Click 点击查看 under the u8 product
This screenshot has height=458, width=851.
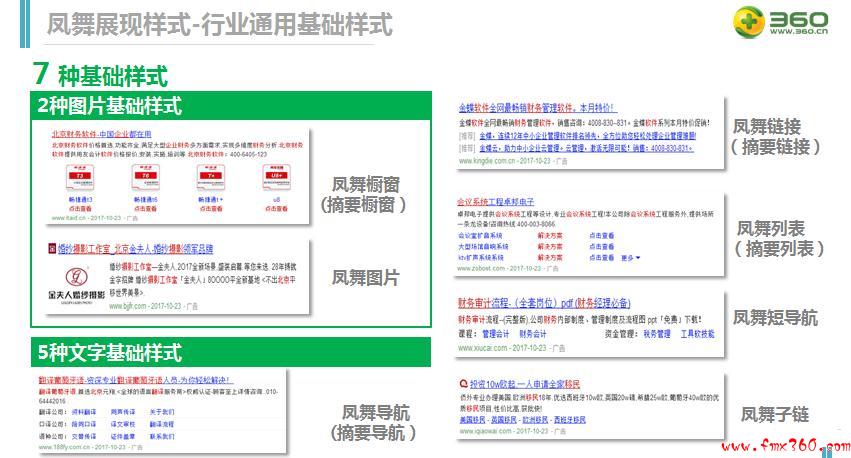point(276,209)
